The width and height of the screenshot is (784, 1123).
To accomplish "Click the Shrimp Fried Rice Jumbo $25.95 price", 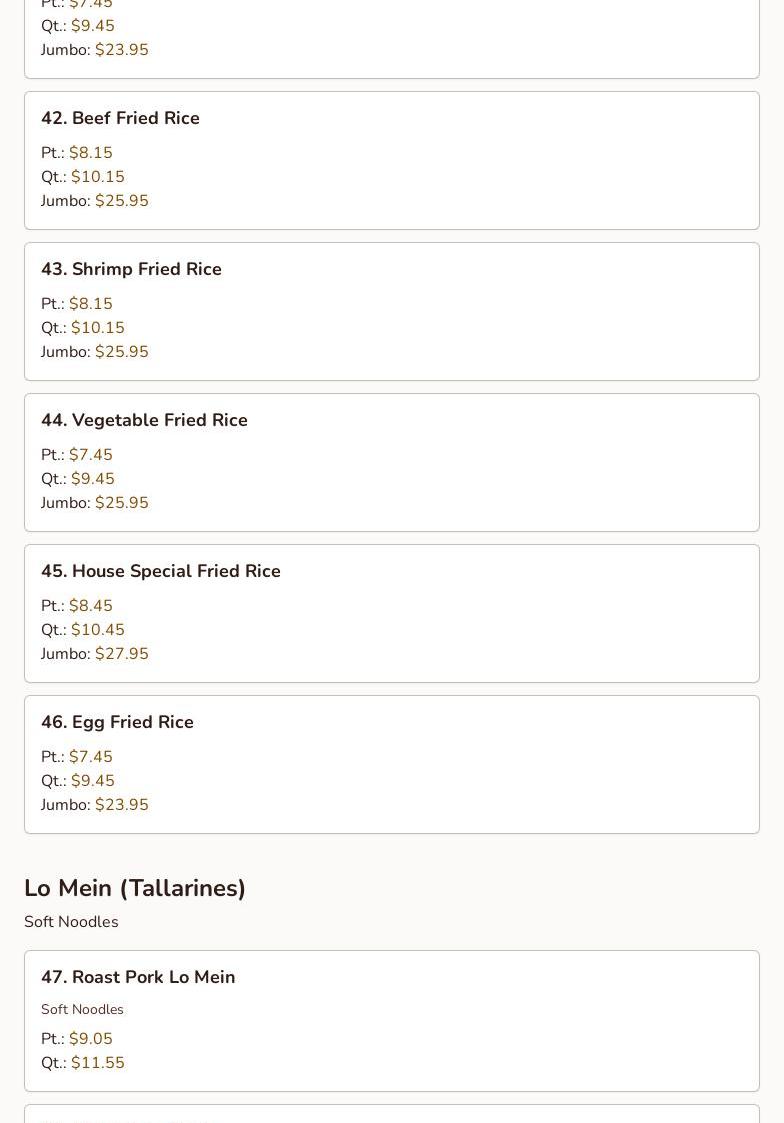I will pos(122,352).
